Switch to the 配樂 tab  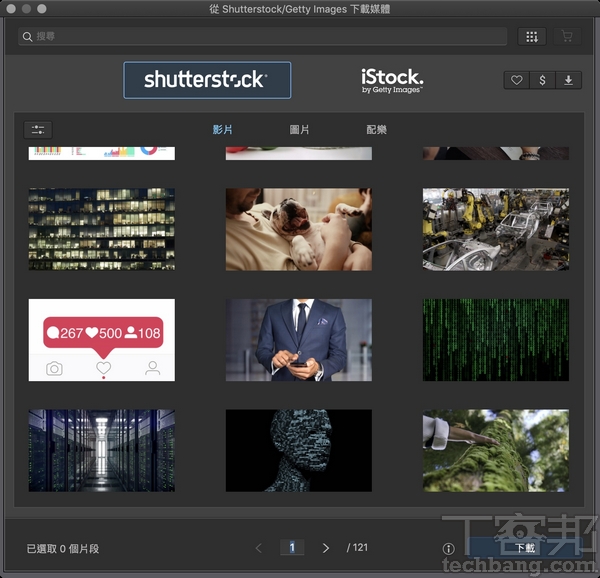point(377,130)
